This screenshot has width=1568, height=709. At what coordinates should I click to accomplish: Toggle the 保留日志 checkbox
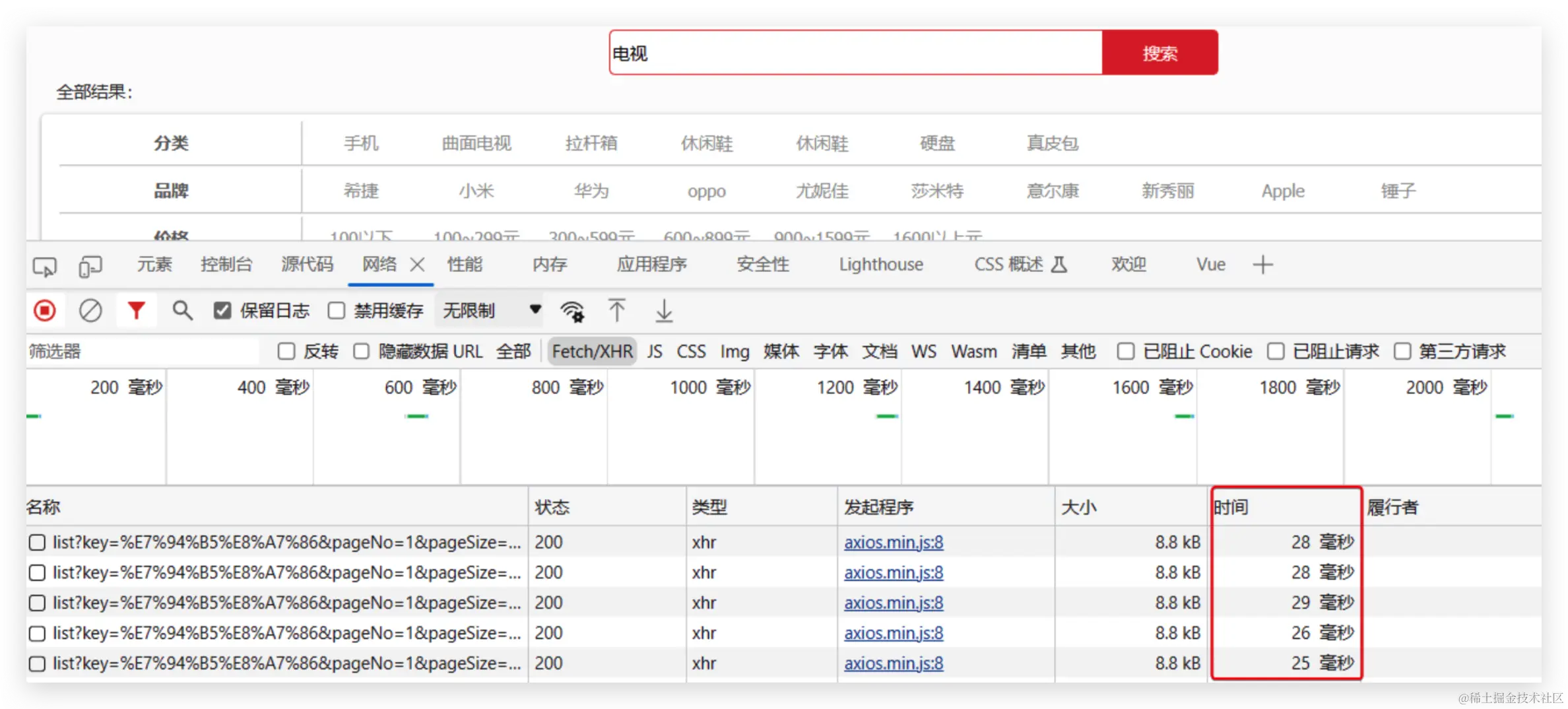click(x=222, y=310)
